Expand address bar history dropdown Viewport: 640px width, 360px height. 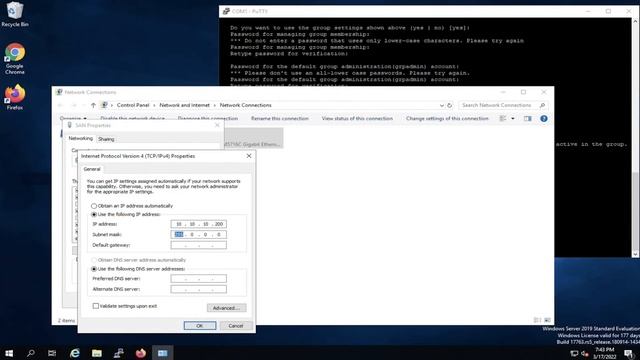(x=442, y=105)
